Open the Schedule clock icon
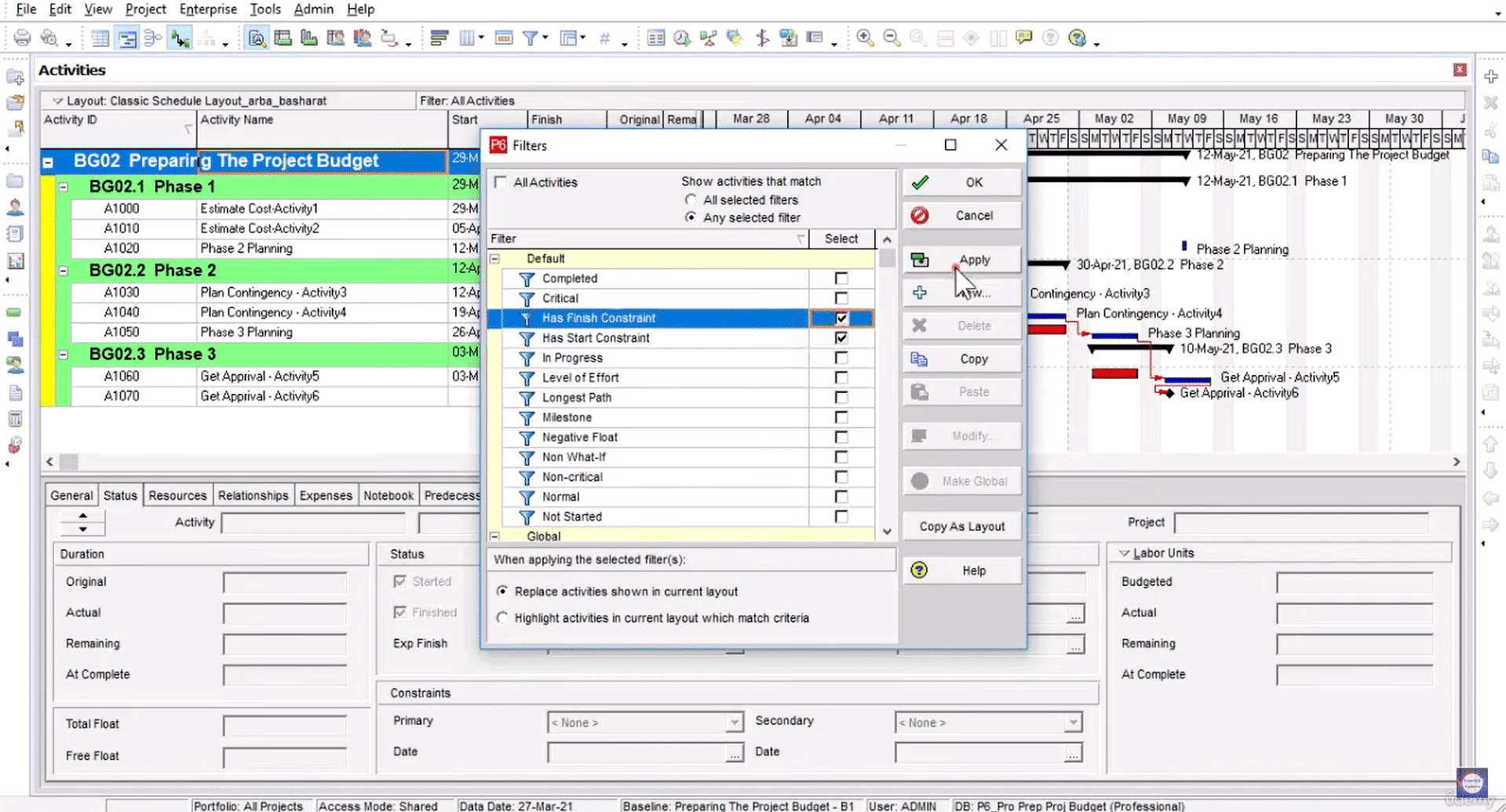The image size is (1506, 812). coord(682,37)
